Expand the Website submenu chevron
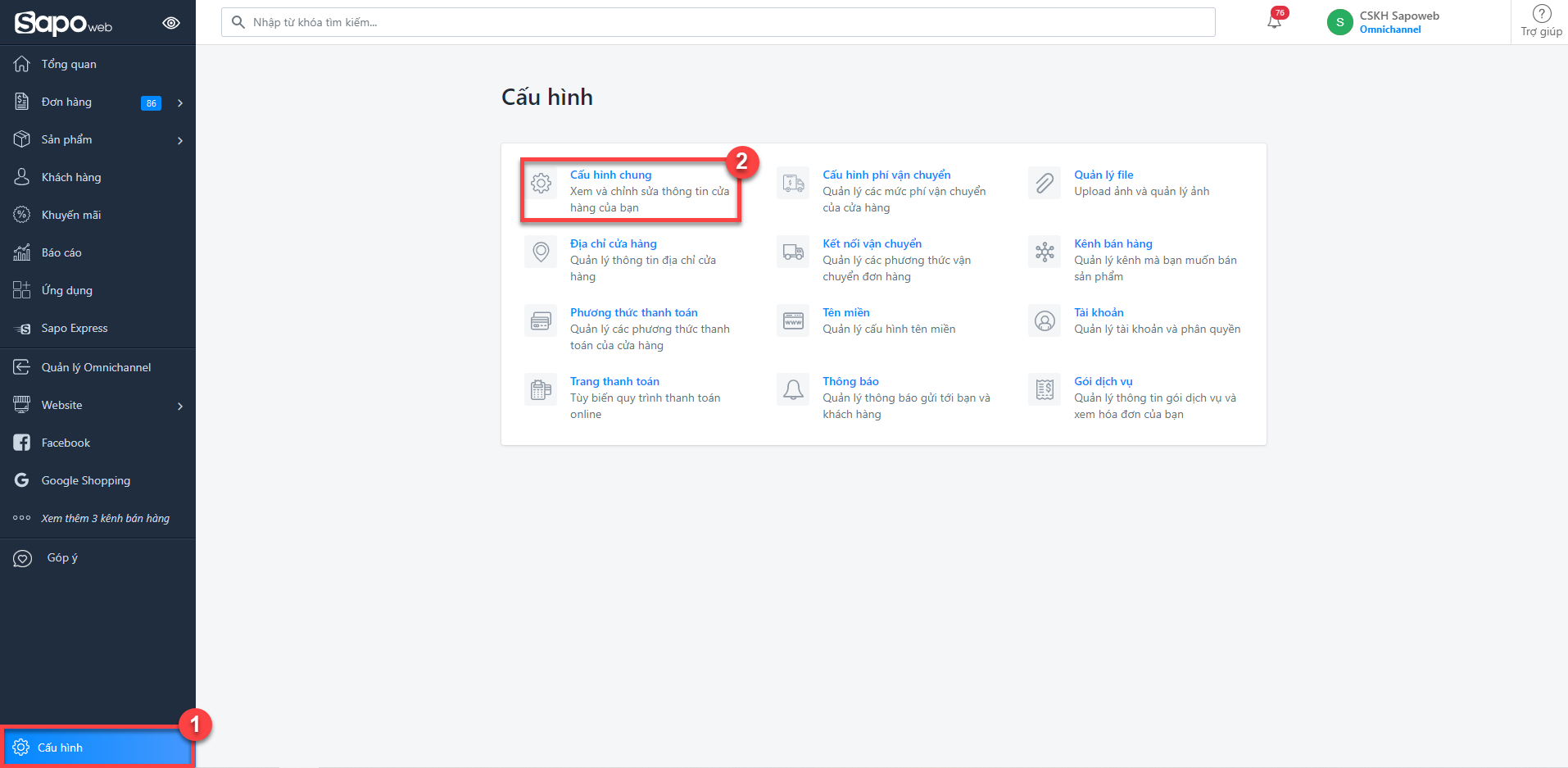 pos(180,406)
